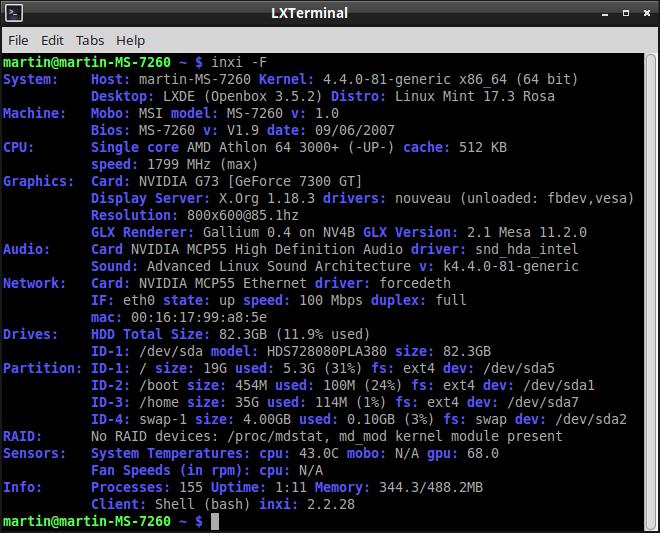This screenshot has width=660, height=533.
Task: Minimize the LXTerminal window
Action: tap(607, 12)
